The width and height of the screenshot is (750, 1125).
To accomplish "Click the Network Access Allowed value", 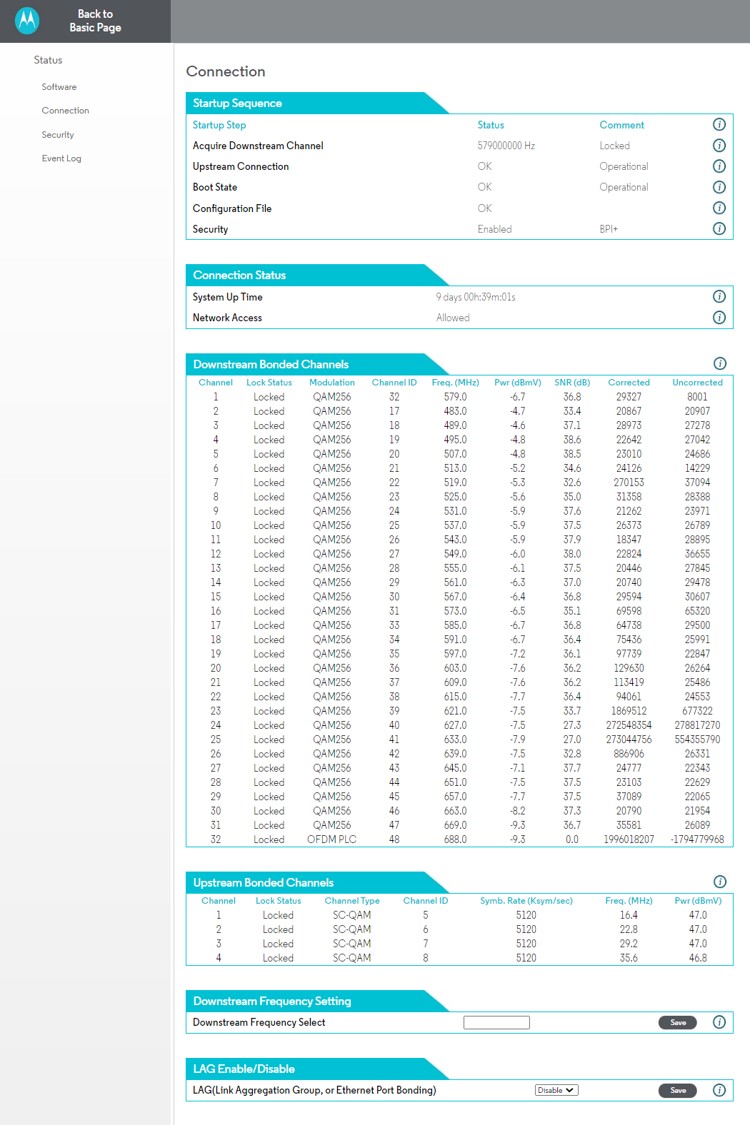I will tap(453, 318).
